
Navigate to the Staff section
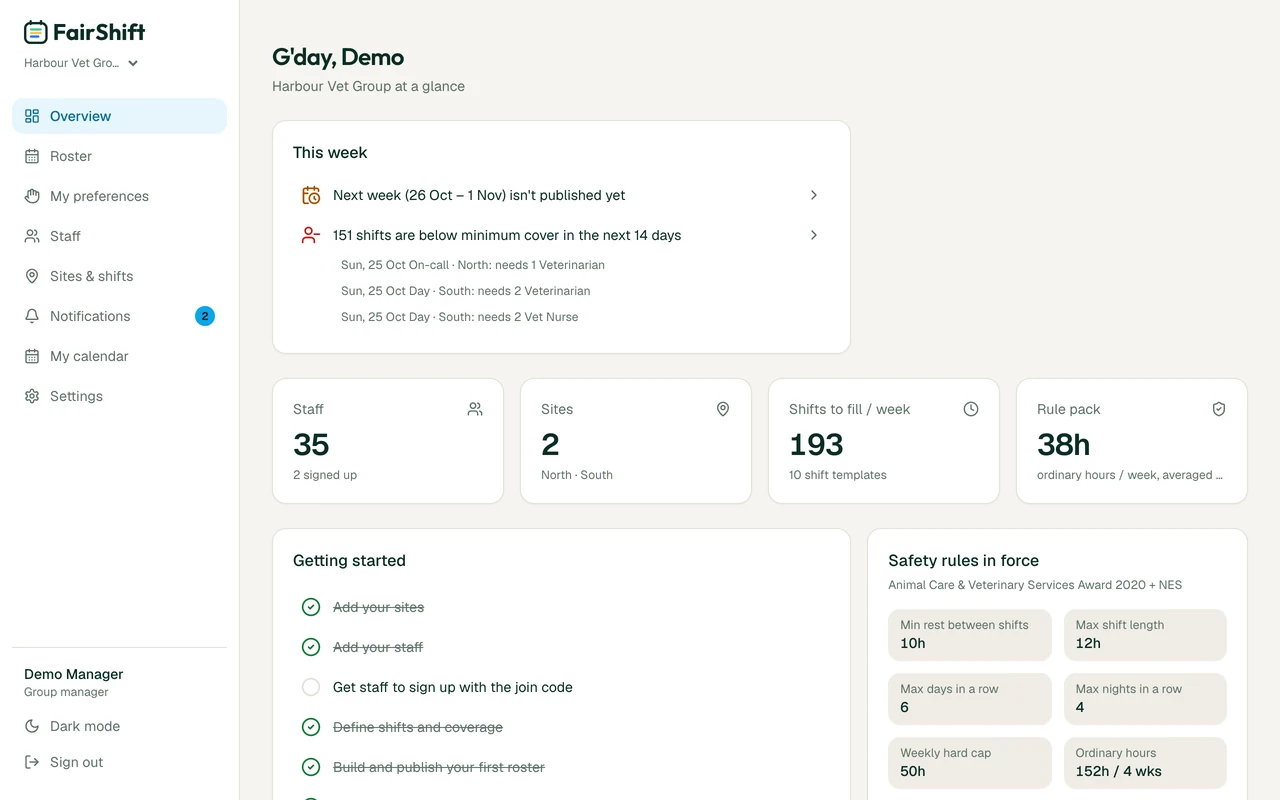[119, 236]
